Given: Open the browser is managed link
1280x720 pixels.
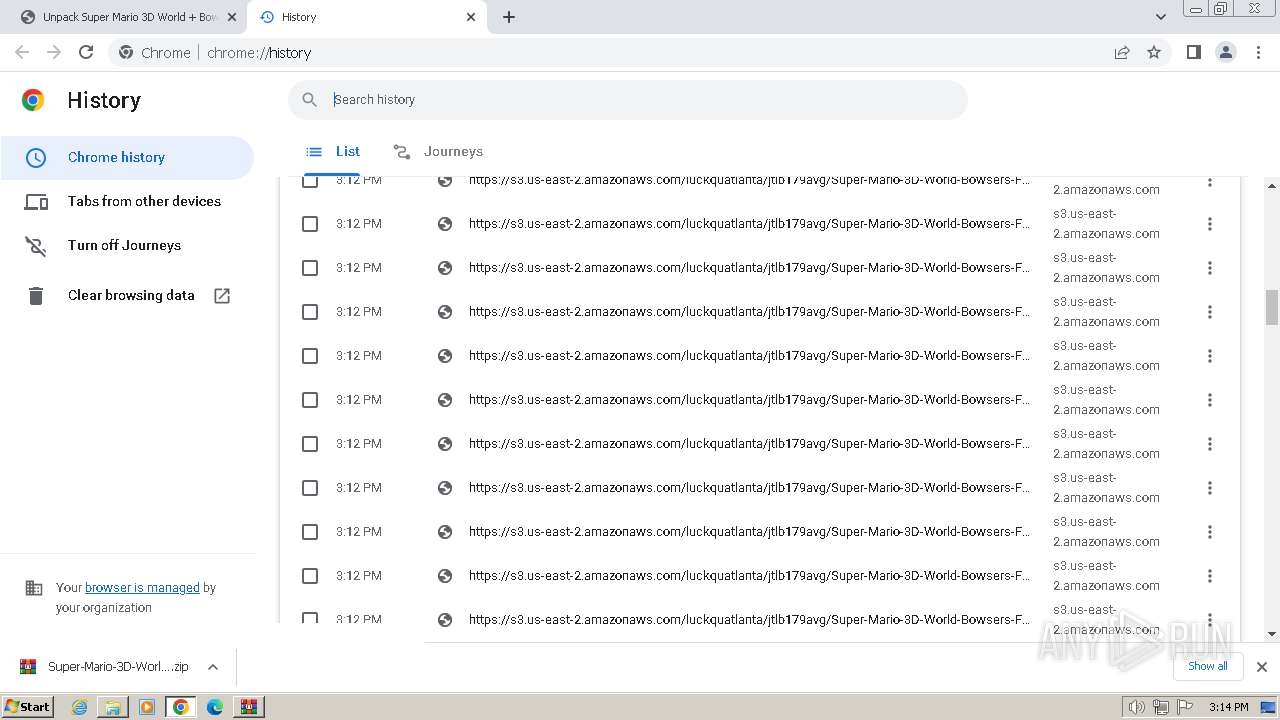Looking at the screenshot, I should [x=142, y=588].
